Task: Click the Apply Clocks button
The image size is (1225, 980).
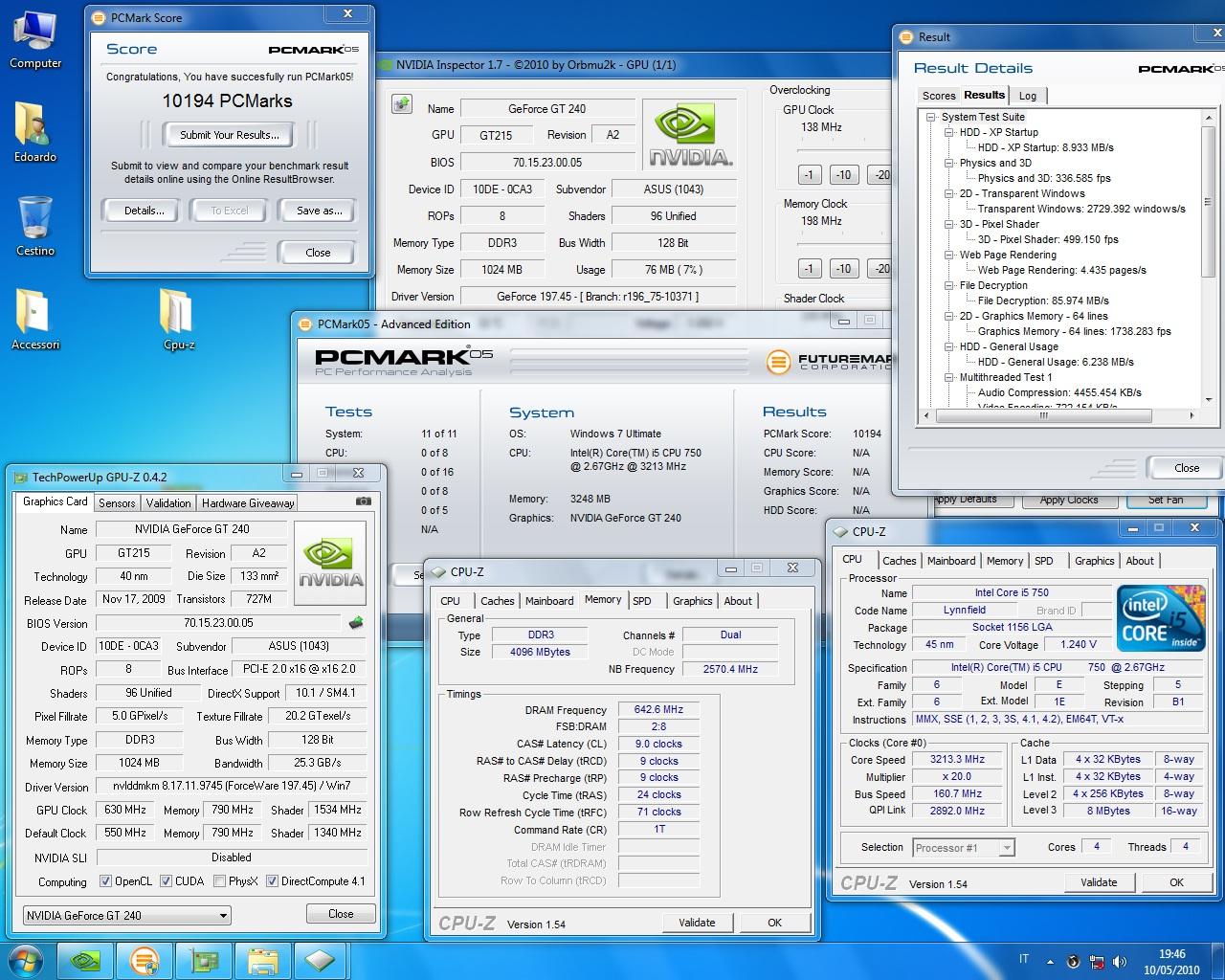Action: click(x=1068, y=500)
